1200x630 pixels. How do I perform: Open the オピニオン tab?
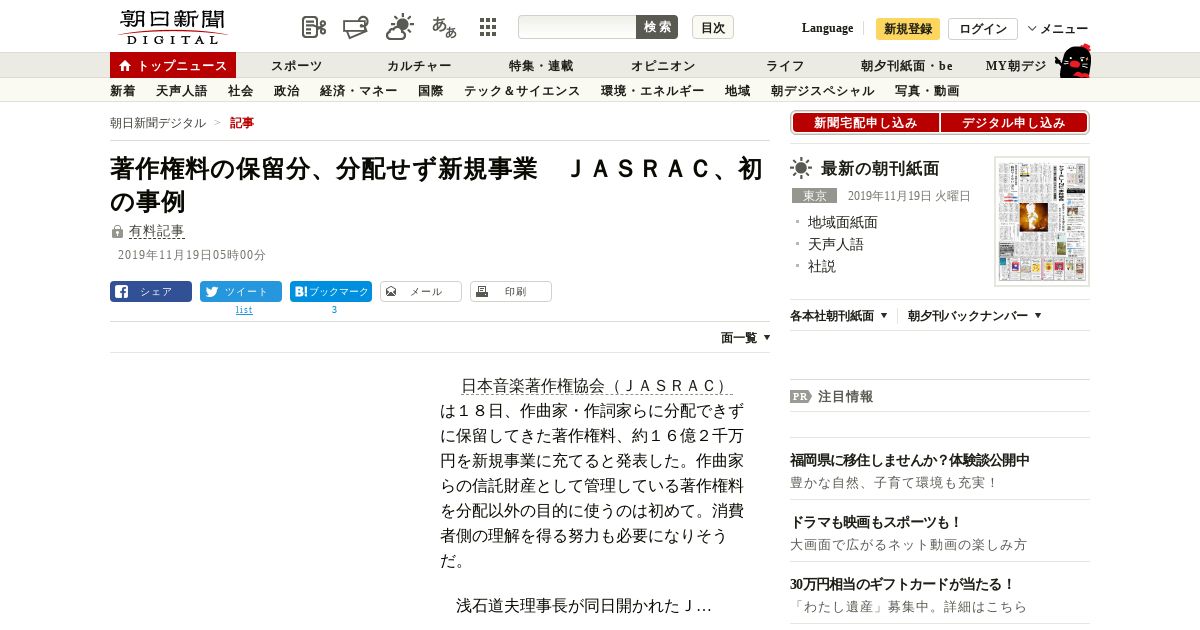coord(663,66)
